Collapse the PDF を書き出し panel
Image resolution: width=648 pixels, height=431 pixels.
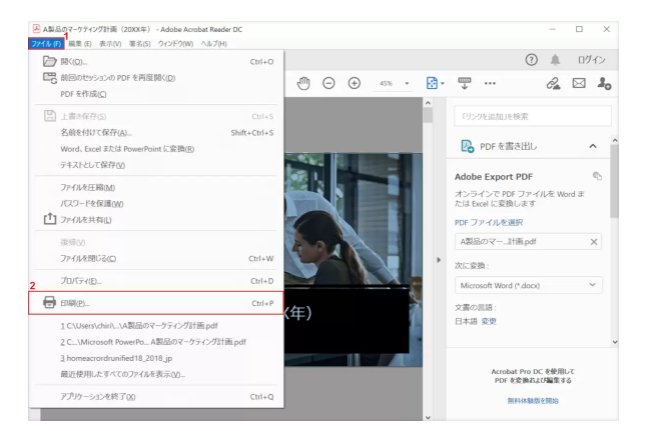(x=595, y=148)
